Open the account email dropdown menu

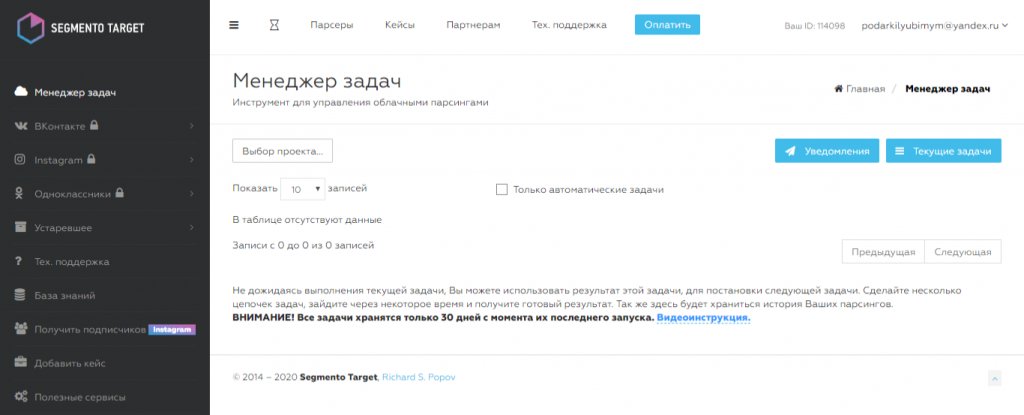tap(934, 25)
